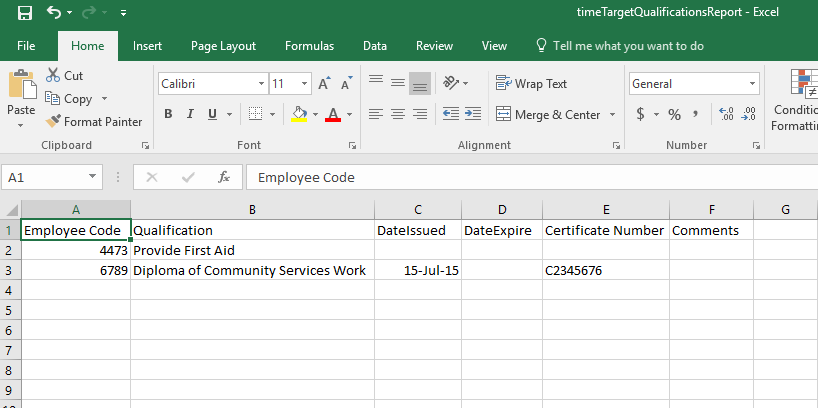818x408 pixels.
Task: Open Insert Function fx dialog
Action: (x=224, y=177)
